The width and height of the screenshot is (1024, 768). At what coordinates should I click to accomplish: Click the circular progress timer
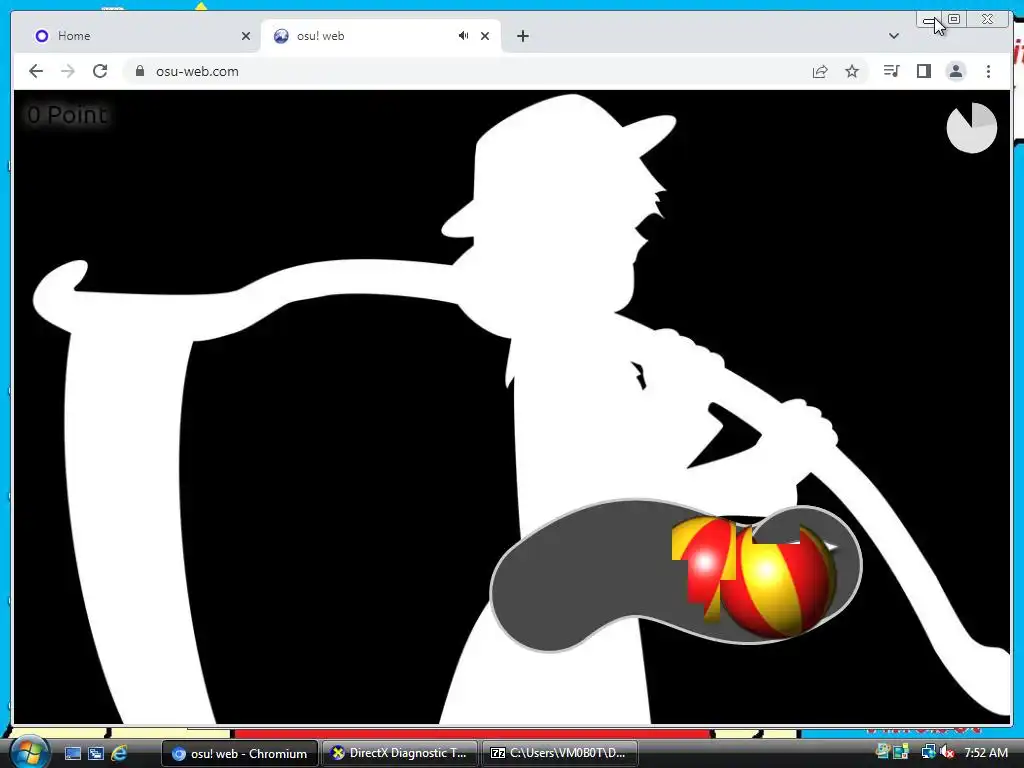[972, 127]
